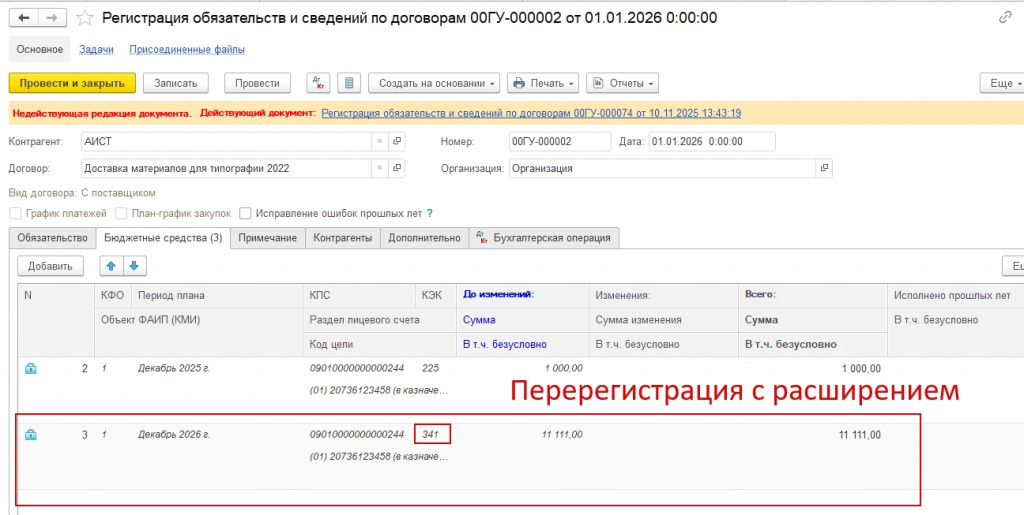The width and height of the screenshot is (1024, 515).
Task: Enable План-график закупок checkbox
Action: point(121,213)
